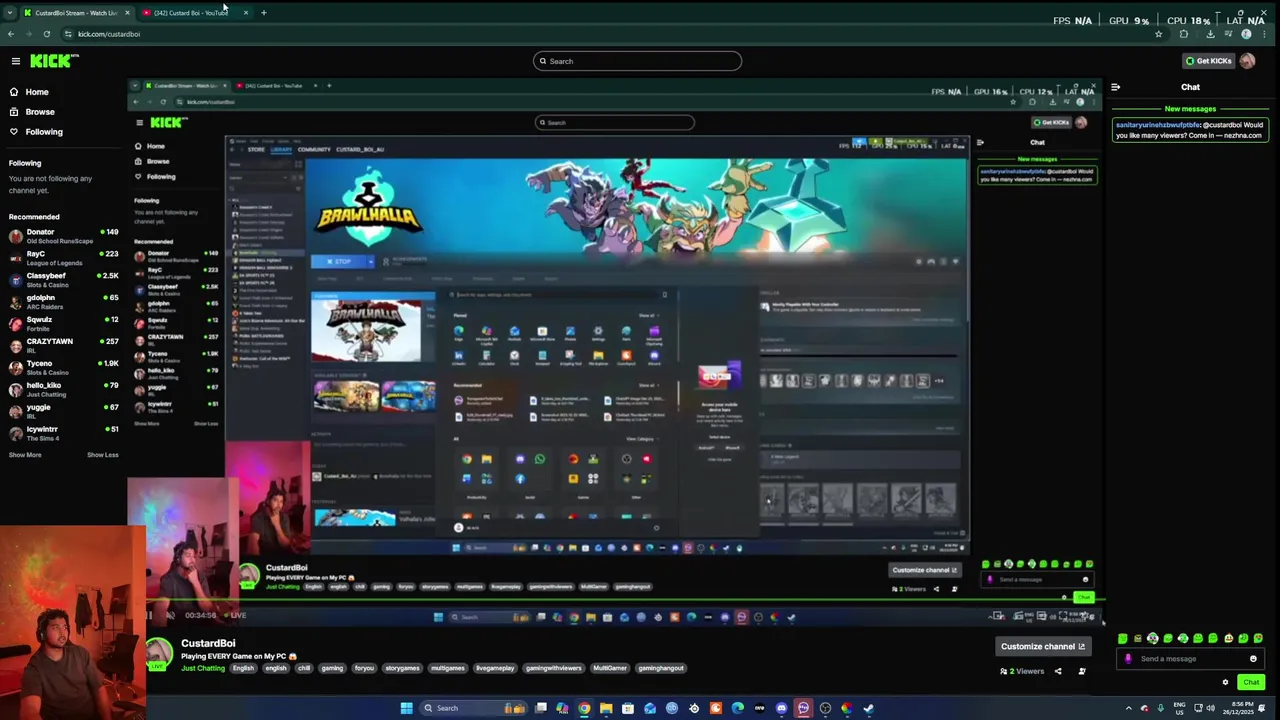
Task: Open File Explorer from the taskbar
Action: pyautogui.click(x=606, y=708)
